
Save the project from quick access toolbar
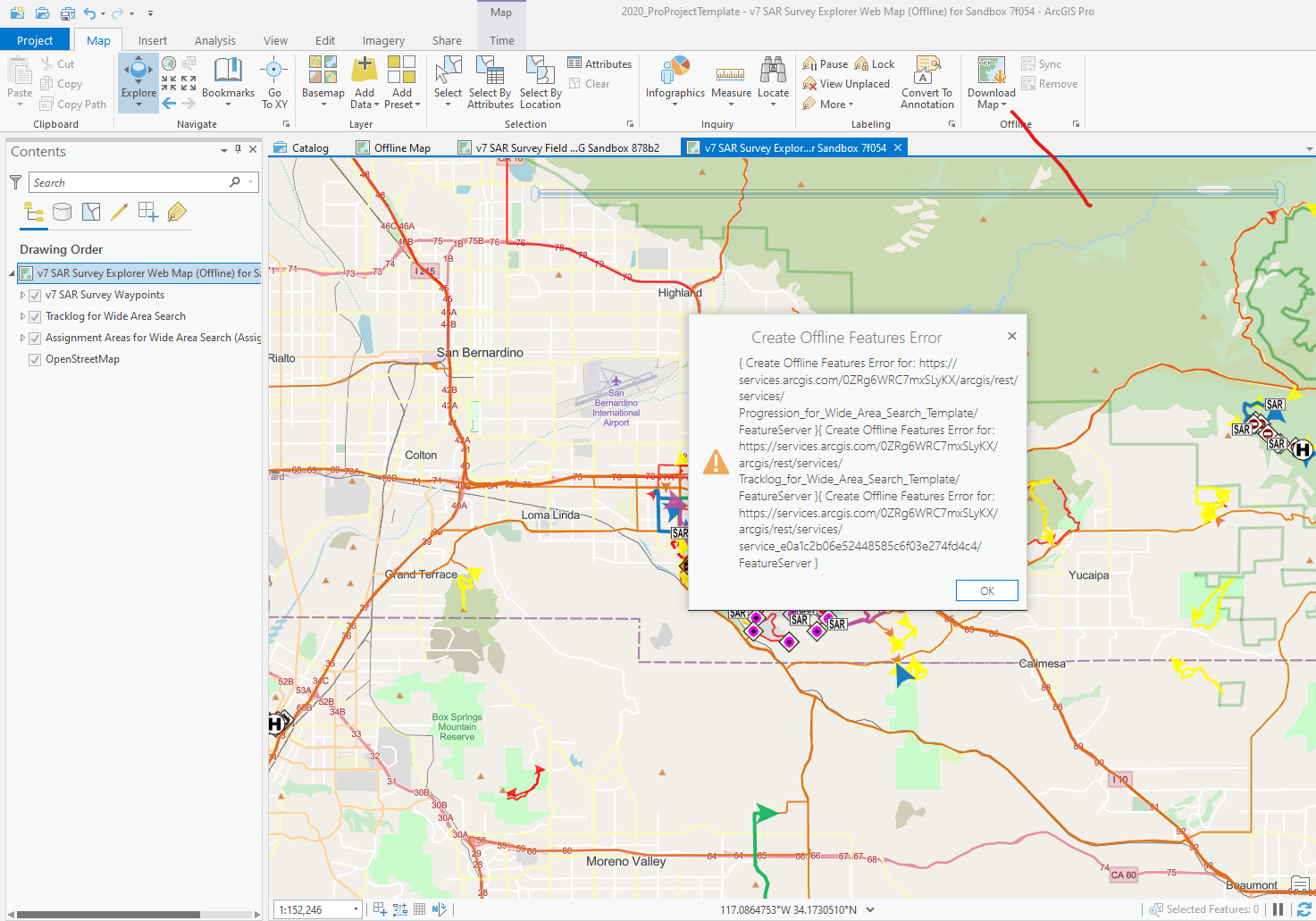[x=68, y=13]
